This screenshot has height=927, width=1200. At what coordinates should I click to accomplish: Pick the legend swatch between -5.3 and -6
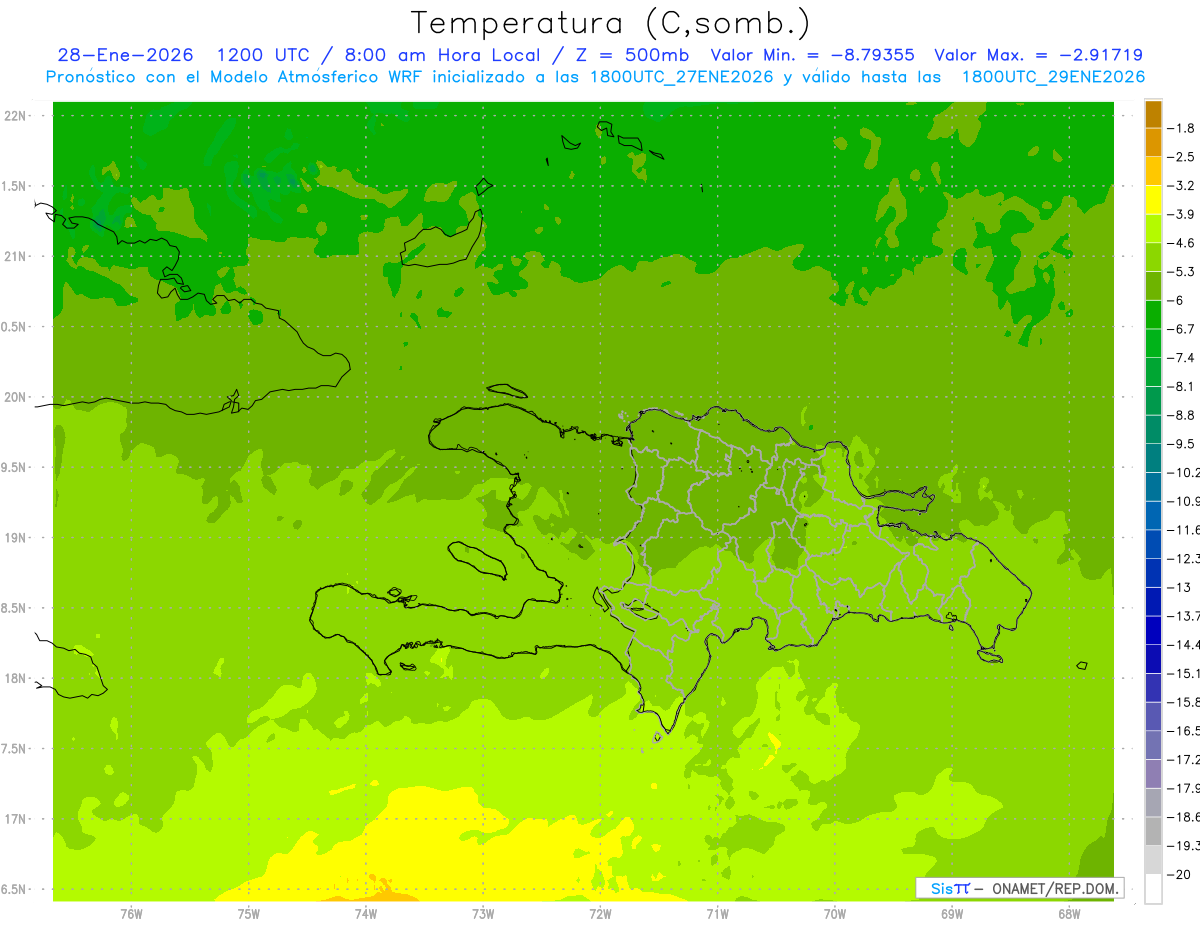point(1153,286)
